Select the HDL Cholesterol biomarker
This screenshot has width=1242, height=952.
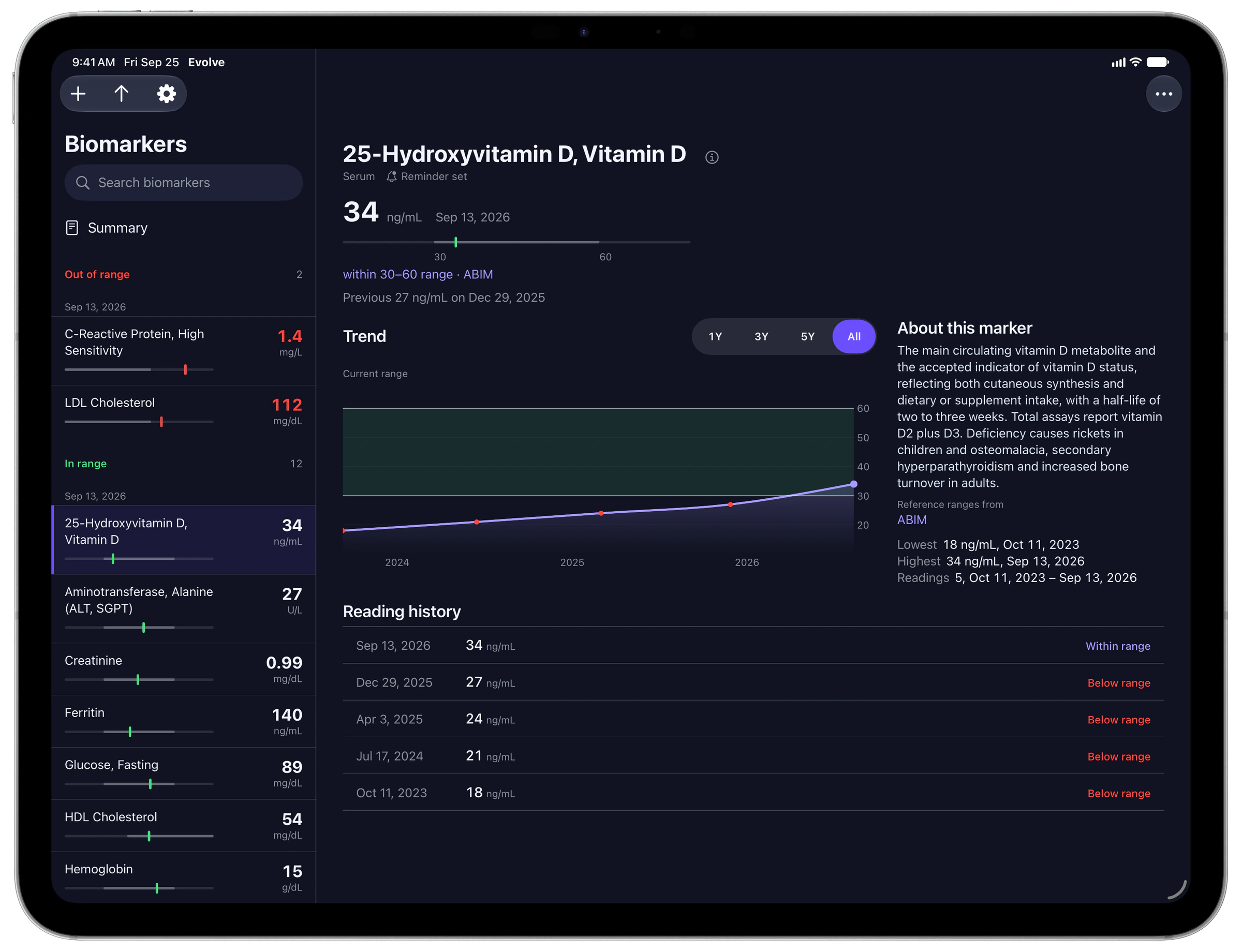click(x=184, y=826)
